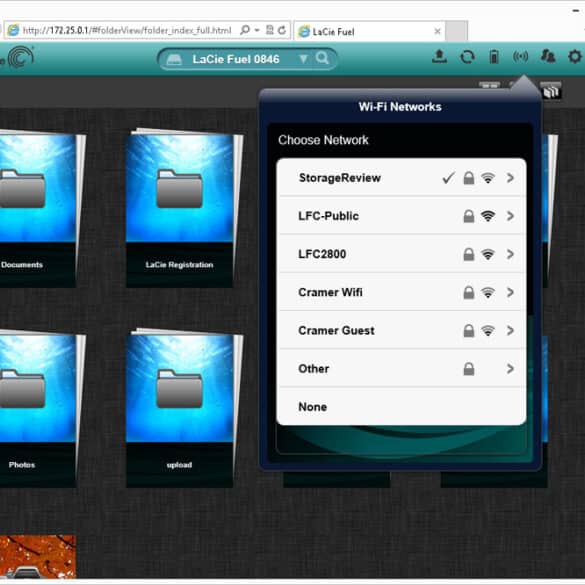Click the compatibility view icon in address bar
Viewport: 585px width, 585px height.
[x=270, y=30]
